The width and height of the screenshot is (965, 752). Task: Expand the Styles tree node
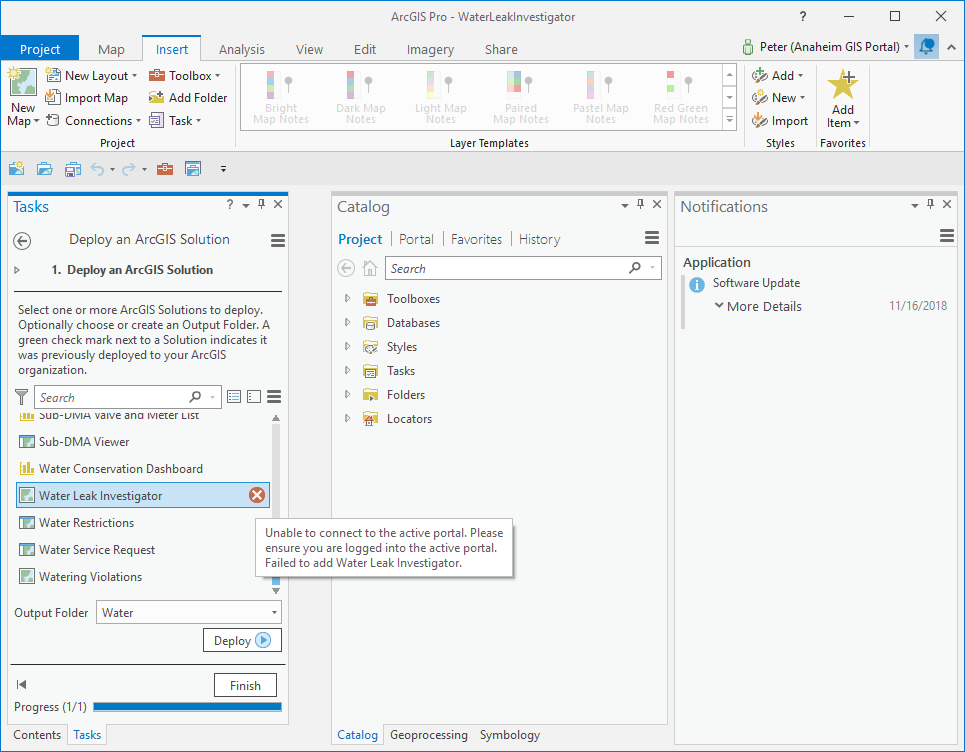[x=347, y=346]
